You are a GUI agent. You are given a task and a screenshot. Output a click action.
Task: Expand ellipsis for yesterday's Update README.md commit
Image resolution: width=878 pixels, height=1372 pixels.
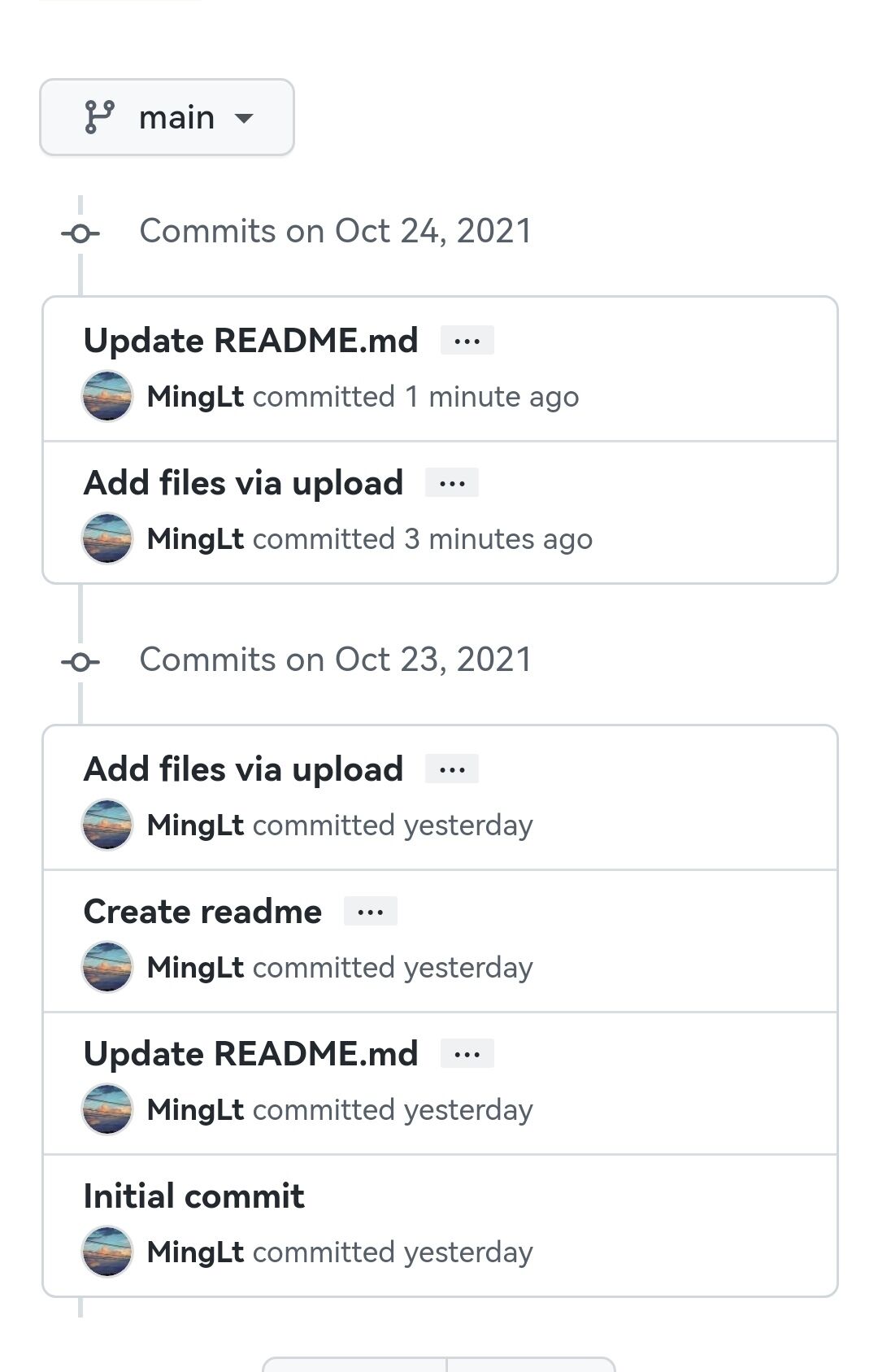467,1054
